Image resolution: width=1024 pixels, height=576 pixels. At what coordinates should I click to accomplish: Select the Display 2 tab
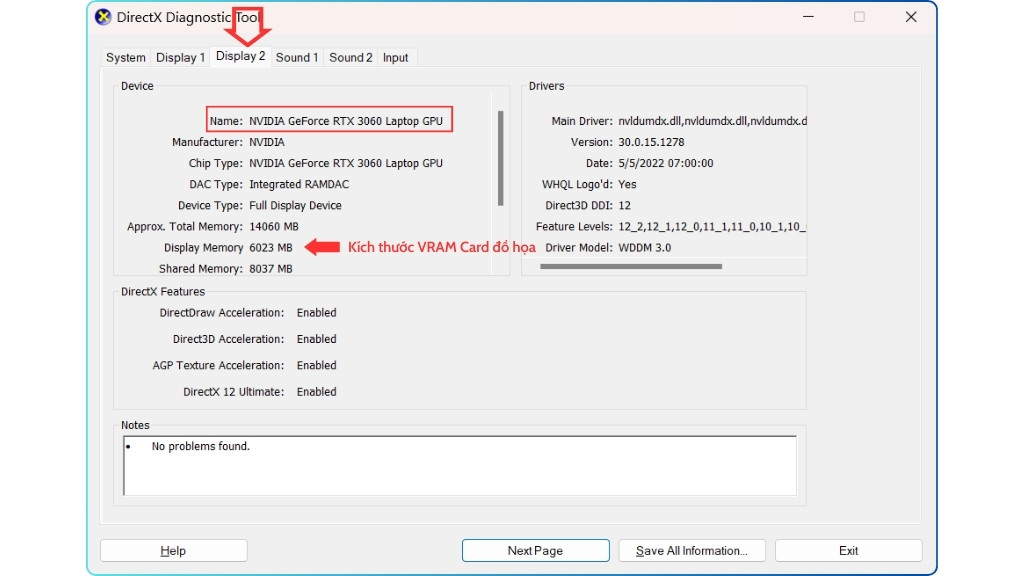coord(241,57)
